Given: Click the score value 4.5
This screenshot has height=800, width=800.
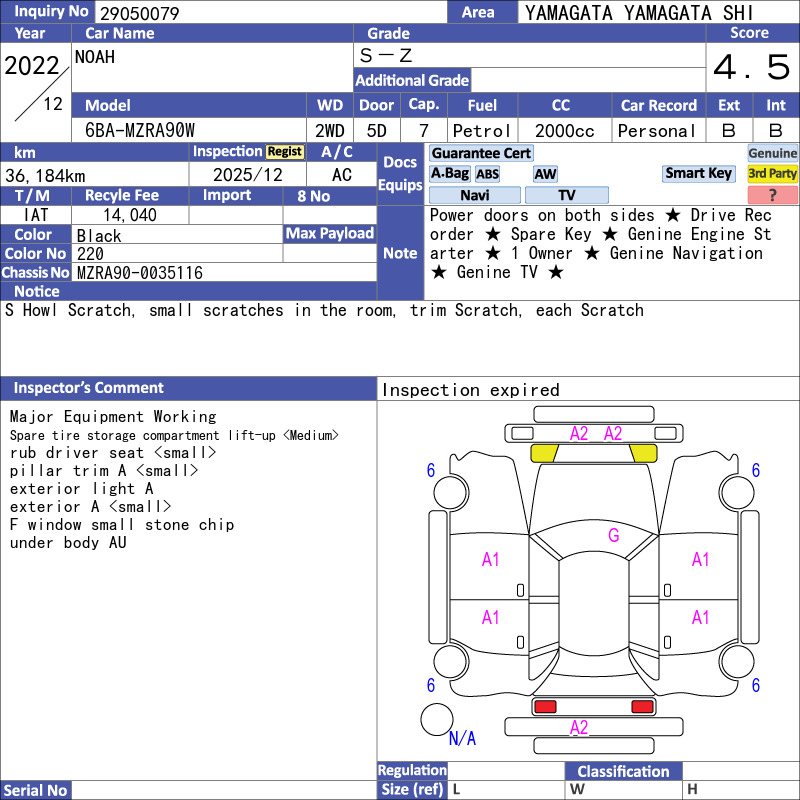Looking at the screenshot, I should pos(752,67).
